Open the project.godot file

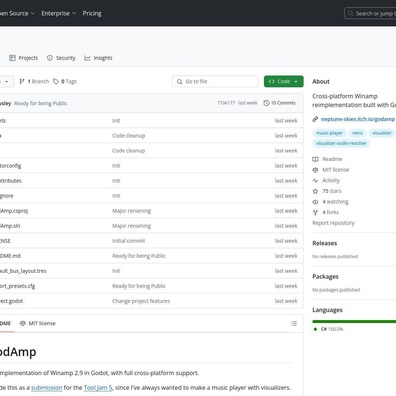(x=11, y=301)
